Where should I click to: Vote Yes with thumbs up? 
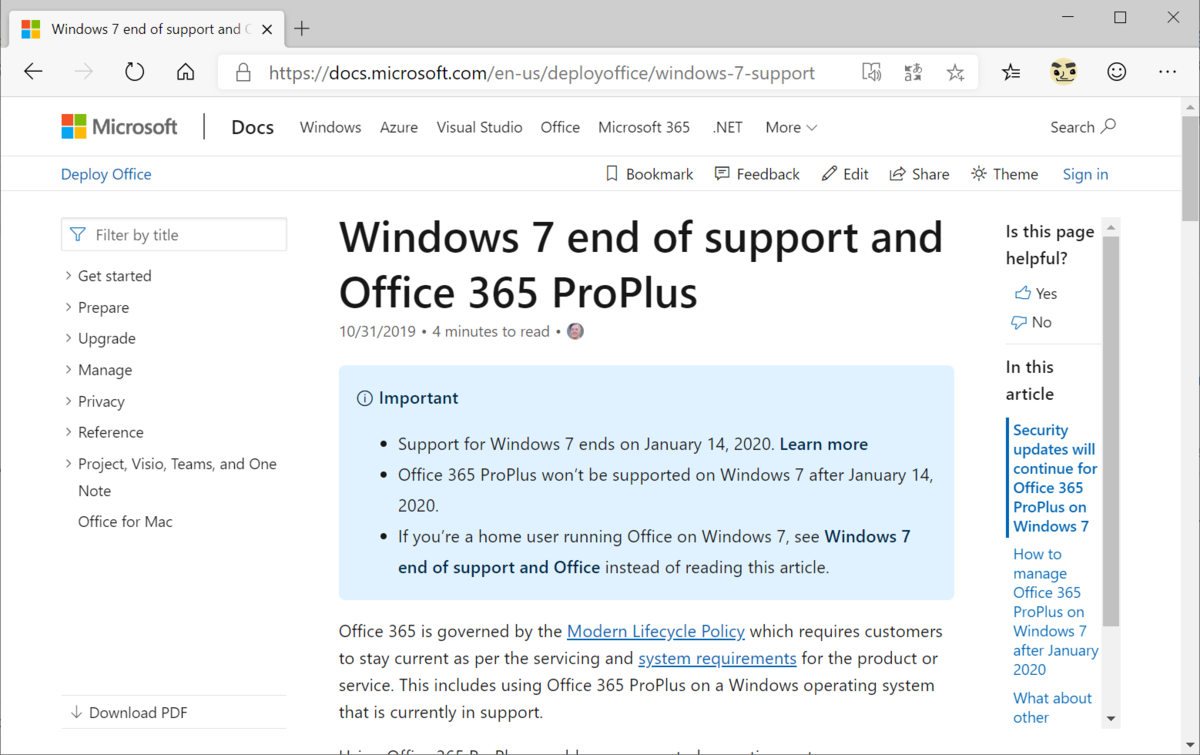tap(1035, 293)
